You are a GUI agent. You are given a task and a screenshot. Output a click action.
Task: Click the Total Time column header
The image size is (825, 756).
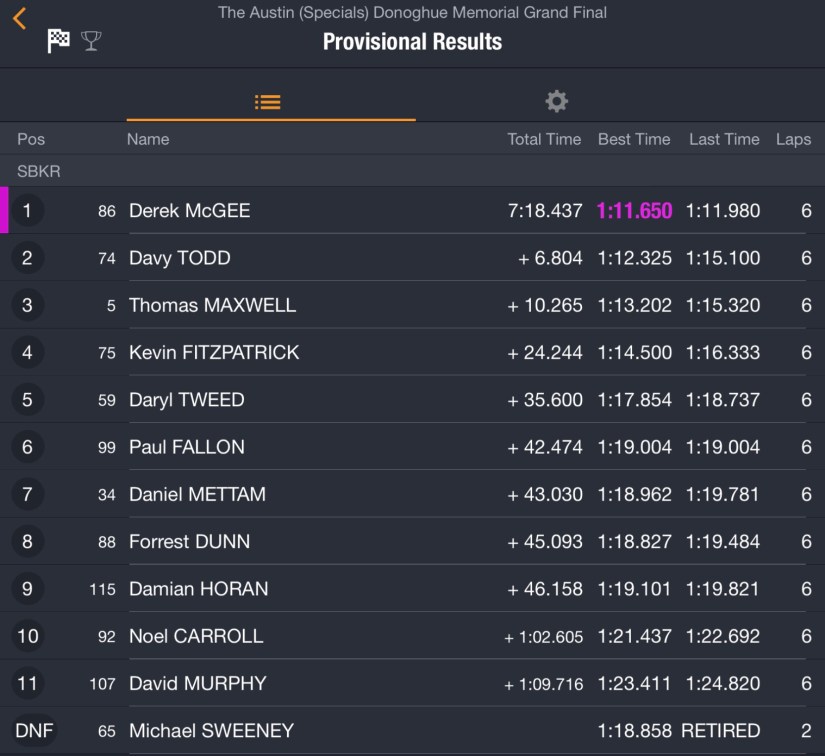point(544,139)
